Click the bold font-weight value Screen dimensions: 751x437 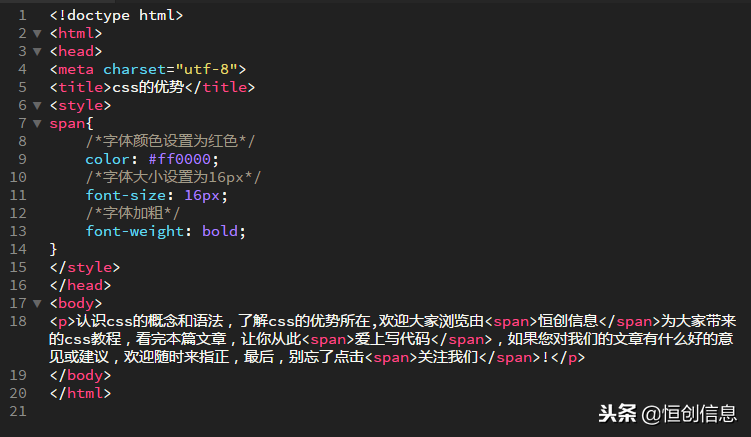[x=221, y=231]
